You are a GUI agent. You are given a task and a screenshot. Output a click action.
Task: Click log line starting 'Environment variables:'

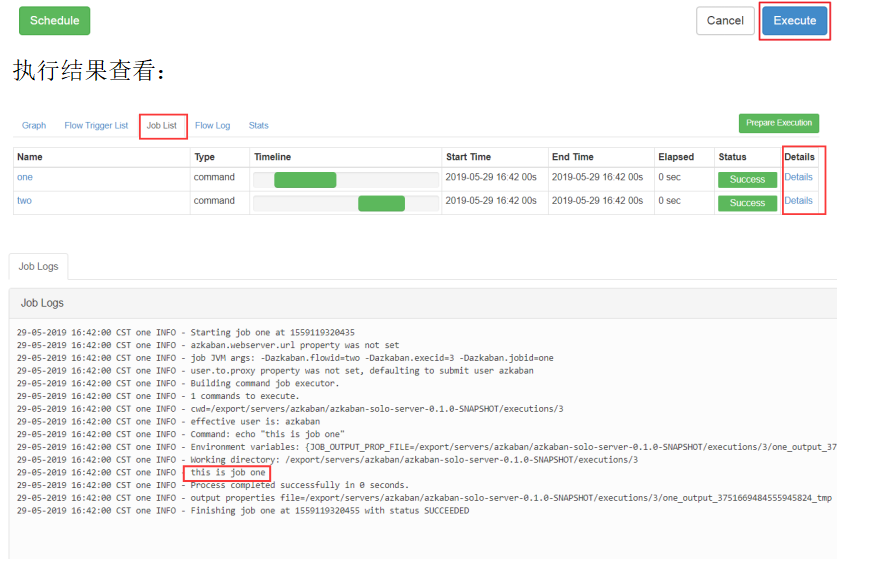427,447
